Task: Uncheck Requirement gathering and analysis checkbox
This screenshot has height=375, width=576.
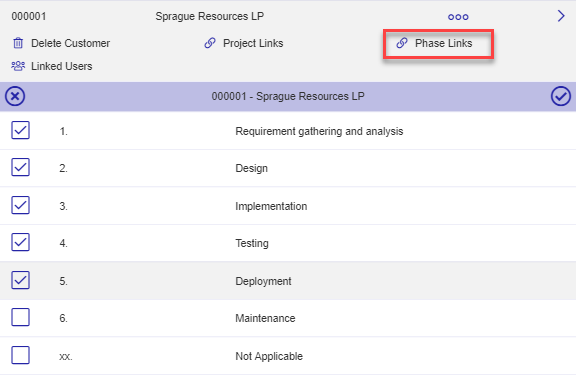Action: pos(21,130)
